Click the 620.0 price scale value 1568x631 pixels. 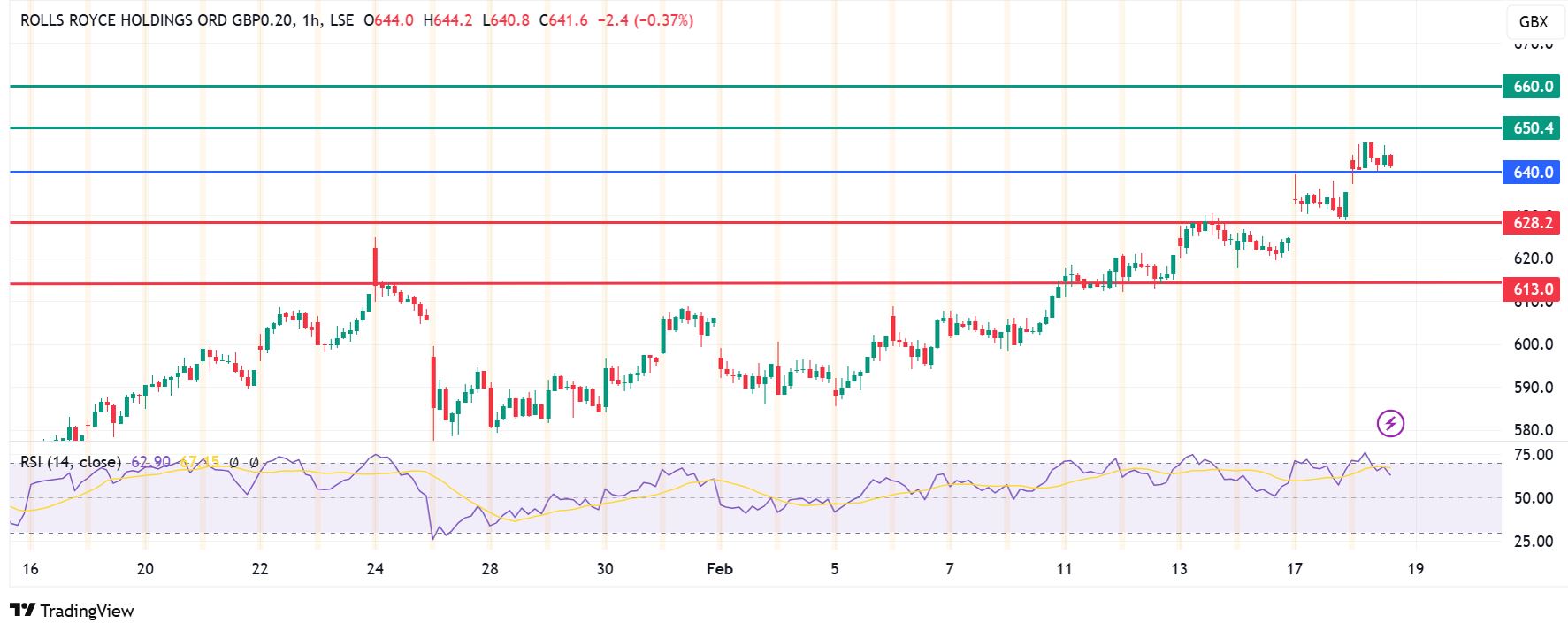point(1534,258)
